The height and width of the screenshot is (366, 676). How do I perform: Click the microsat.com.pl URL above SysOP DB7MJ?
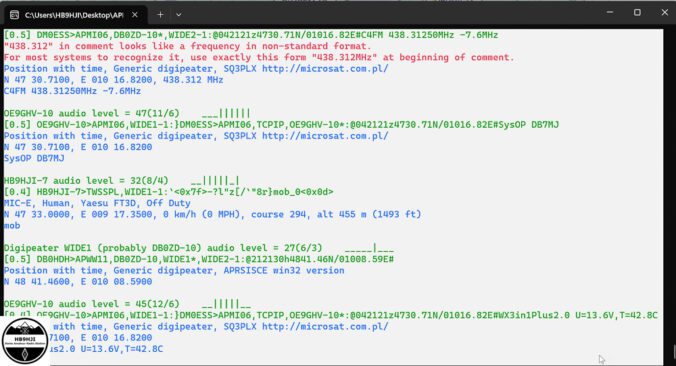click(x=325, y=136)
